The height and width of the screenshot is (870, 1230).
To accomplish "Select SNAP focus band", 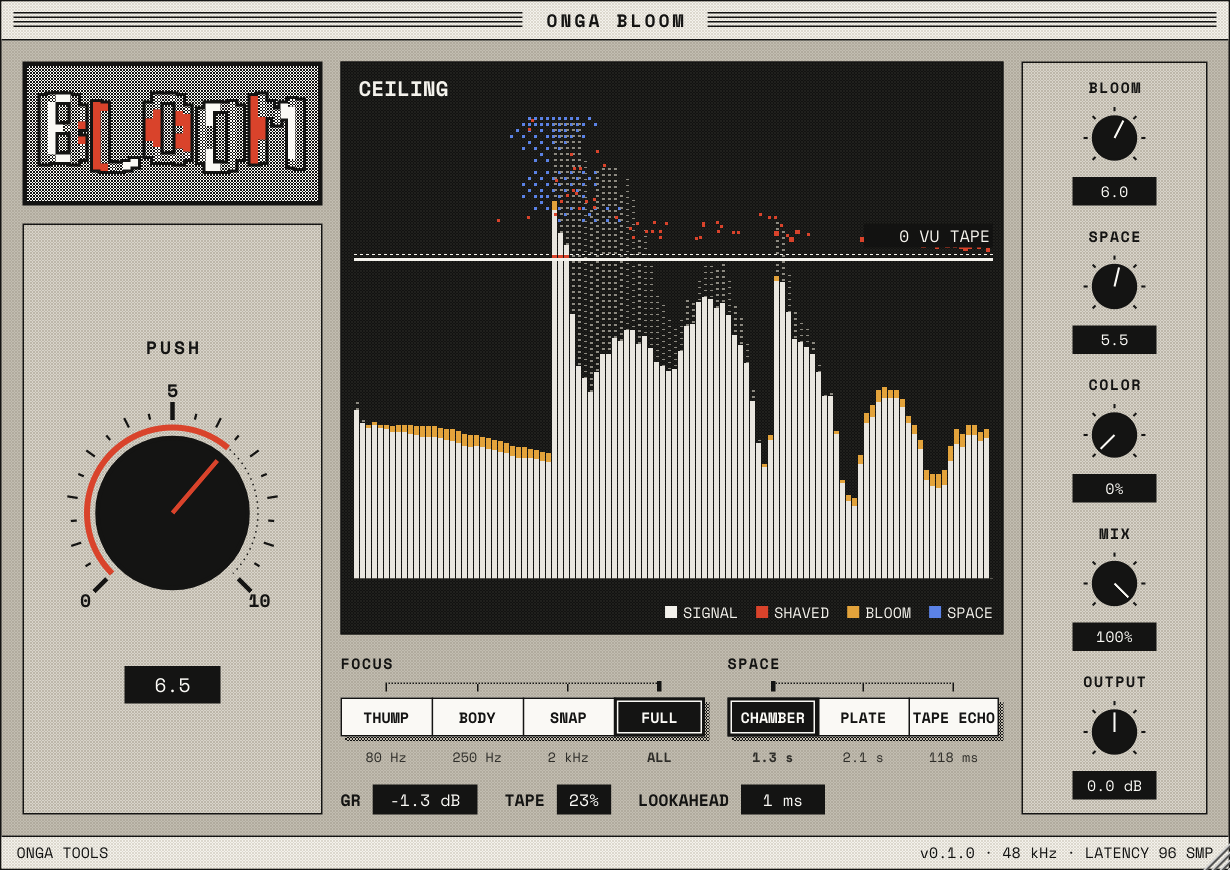I will click(x=568, y=717).
